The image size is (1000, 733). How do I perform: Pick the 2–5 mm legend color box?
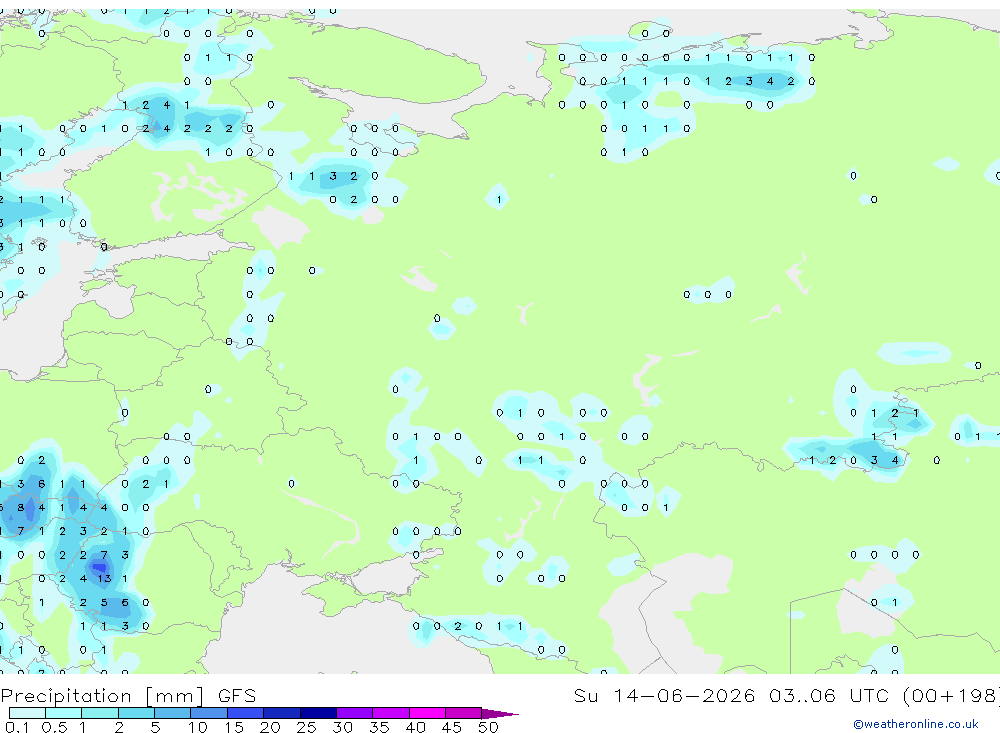[x=136, y=713]
